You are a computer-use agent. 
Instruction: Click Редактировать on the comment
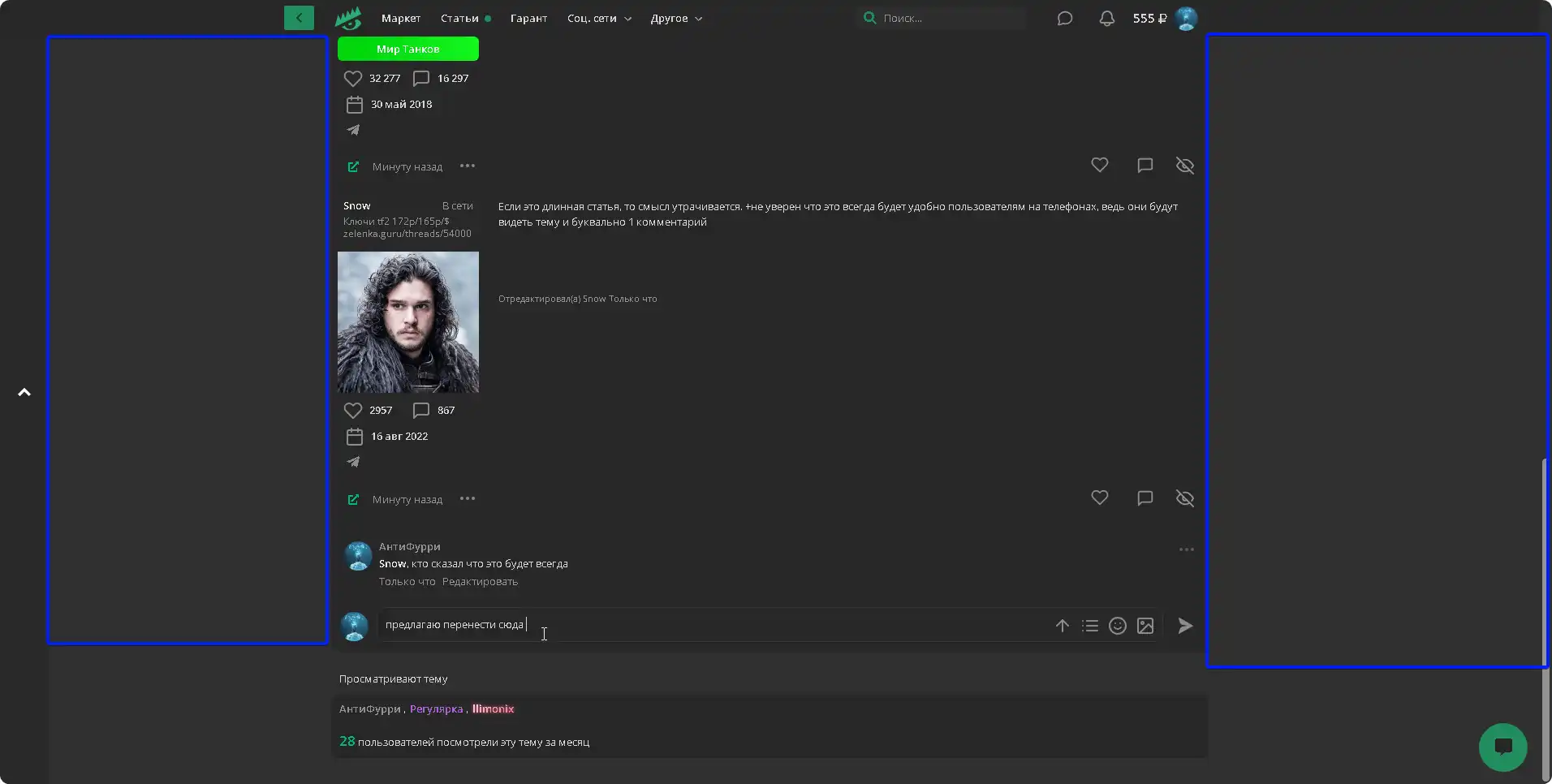480,581
